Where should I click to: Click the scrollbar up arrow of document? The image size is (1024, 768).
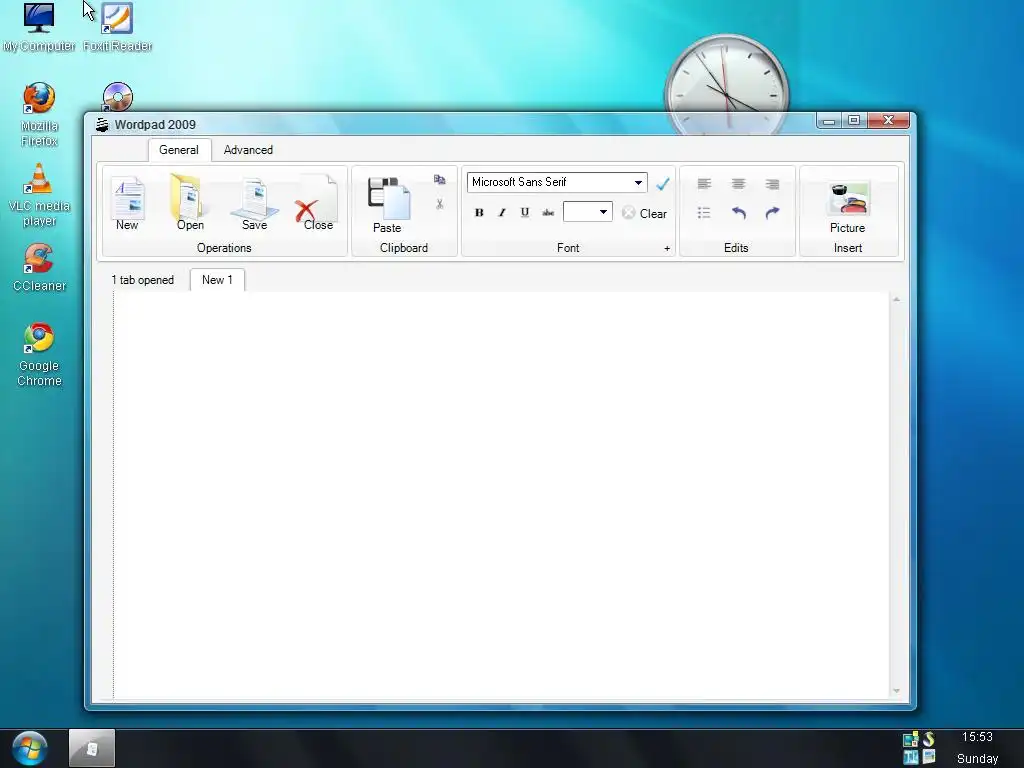tap(897, 299)
